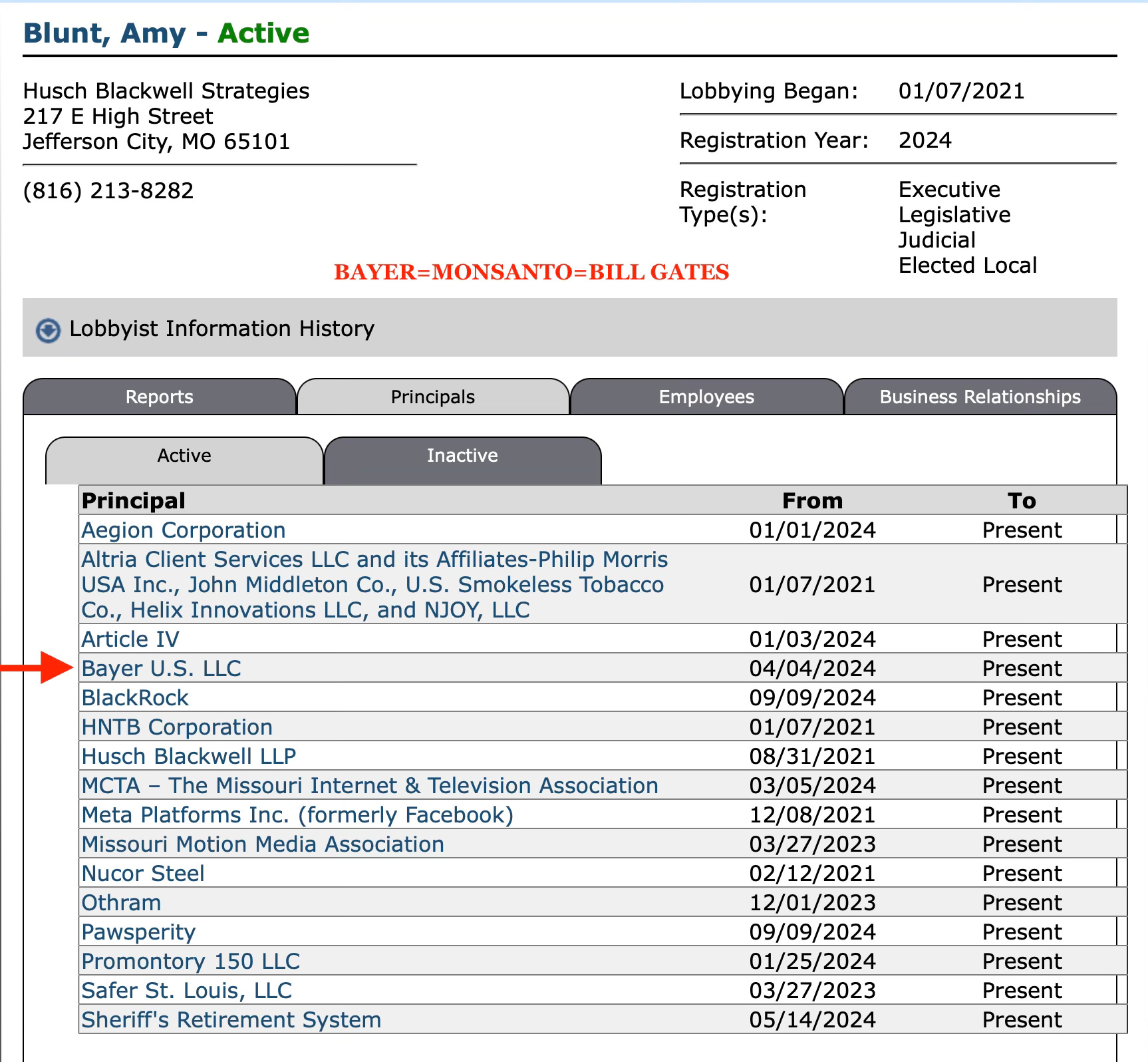Image resolution: width=1148 pixels, height=1062 pixels.
Task: Click the From column header
Action: pos(813,500)
